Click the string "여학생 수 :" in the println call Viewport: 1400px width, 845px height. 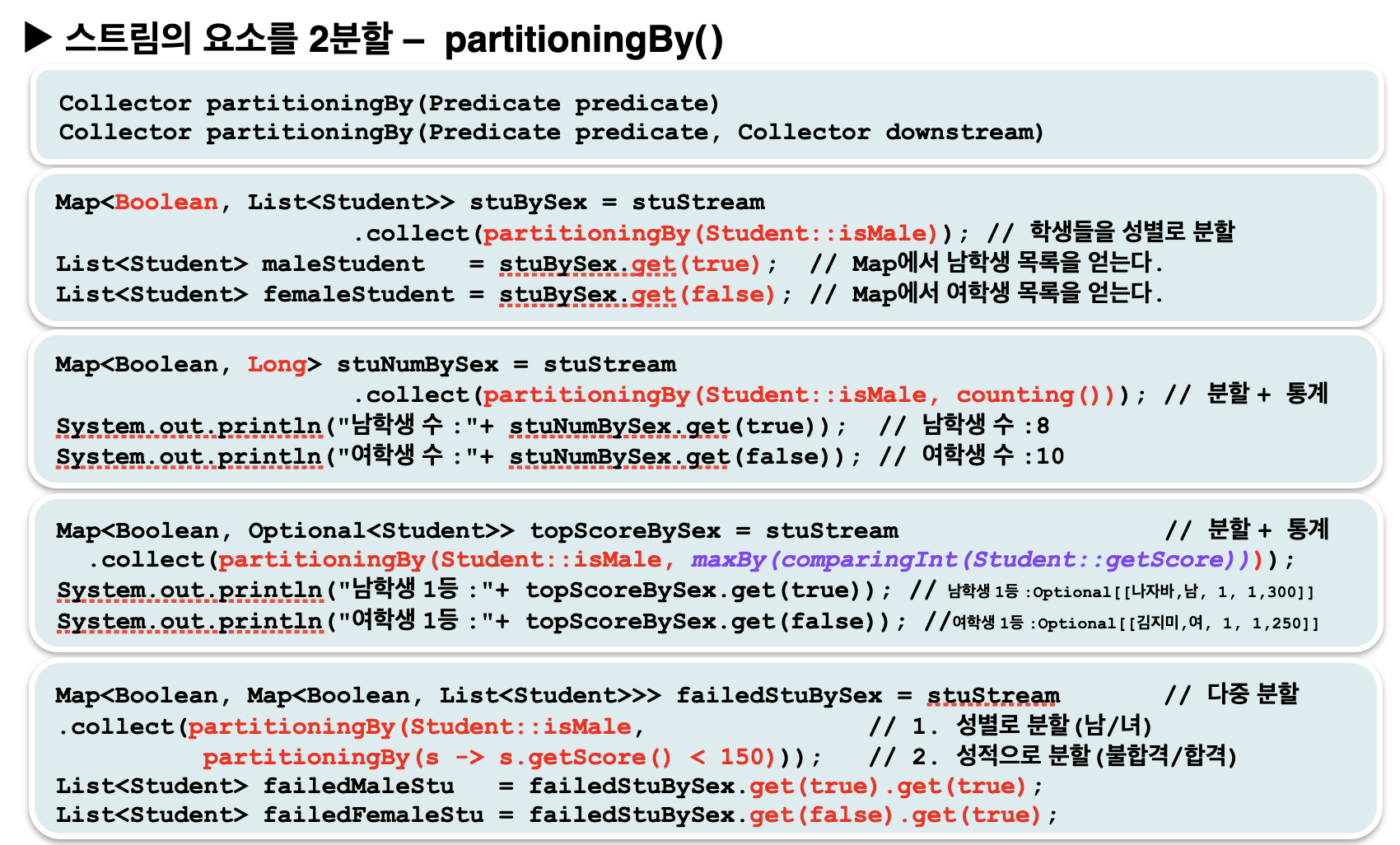click(408, 456)
